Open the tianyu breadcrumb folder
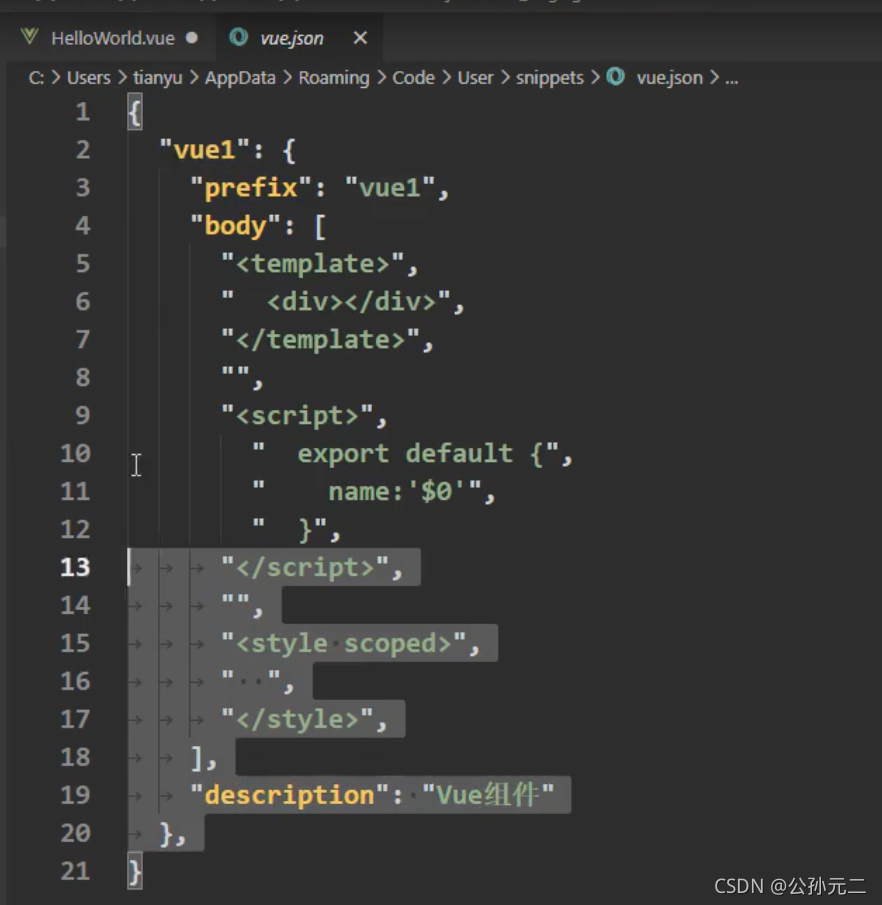882x905 pixels. [x=157, y=77]
